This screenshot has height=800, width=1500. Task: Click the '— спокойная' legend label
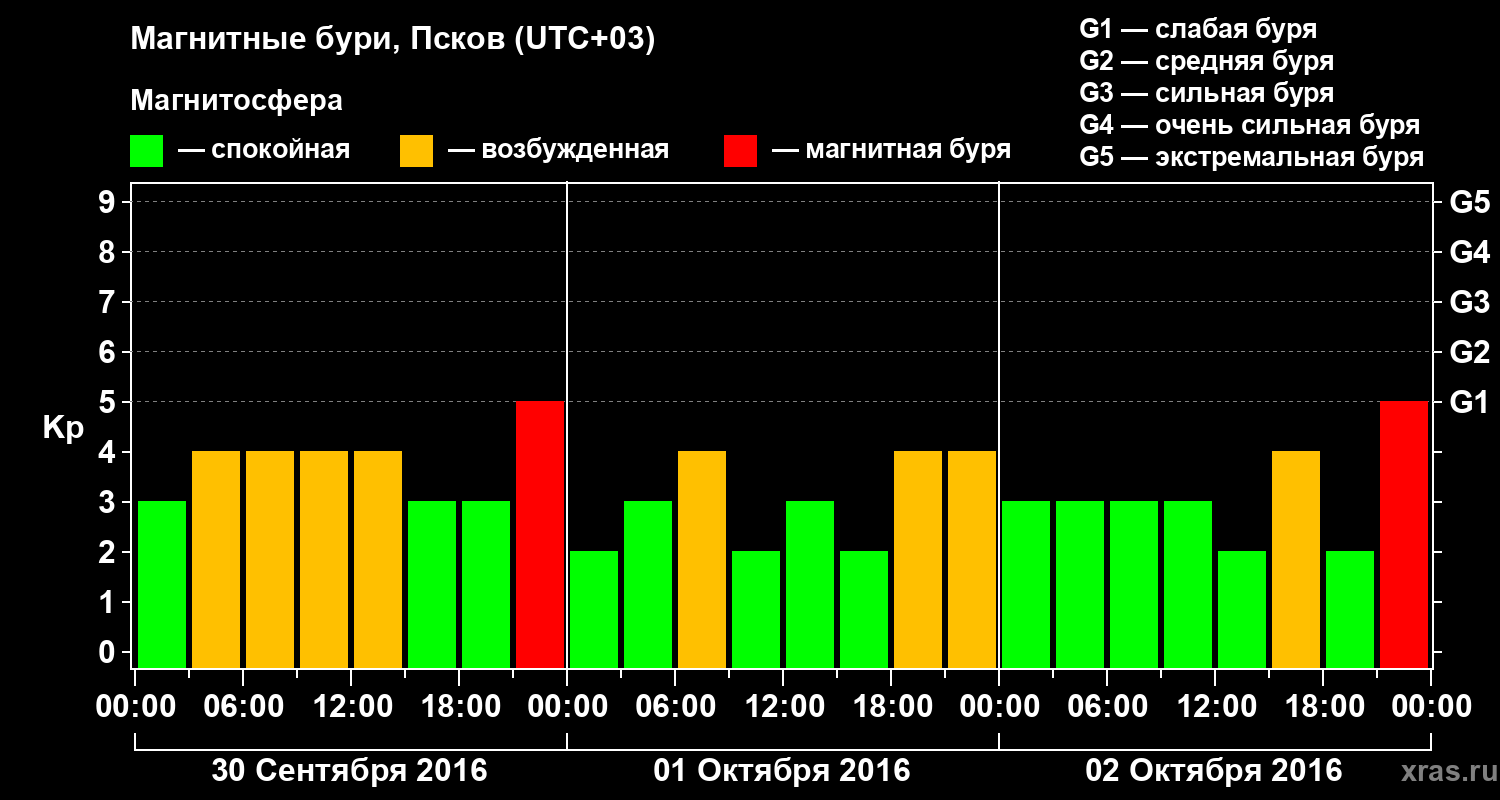click(x=264, y=151)
